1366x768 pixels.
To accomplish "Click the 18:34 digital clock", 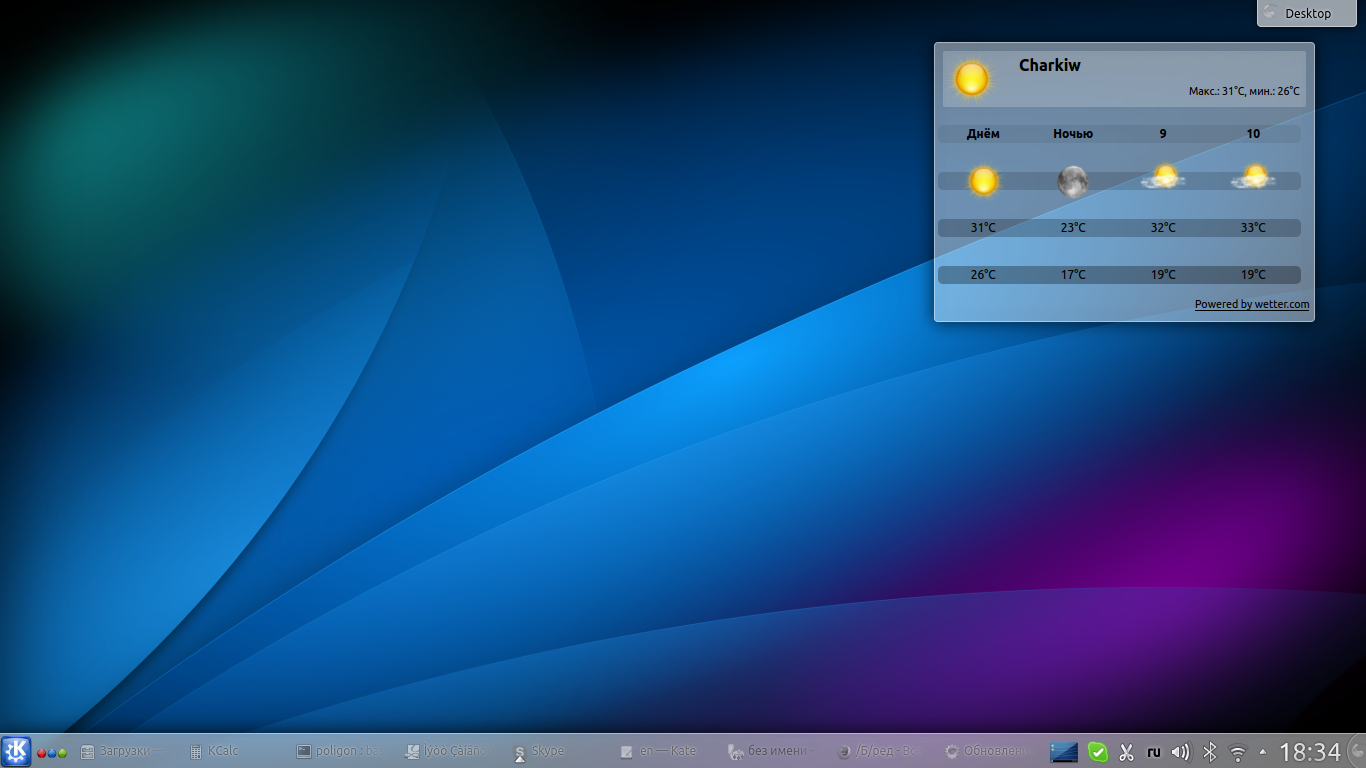I will (1310, 752).
